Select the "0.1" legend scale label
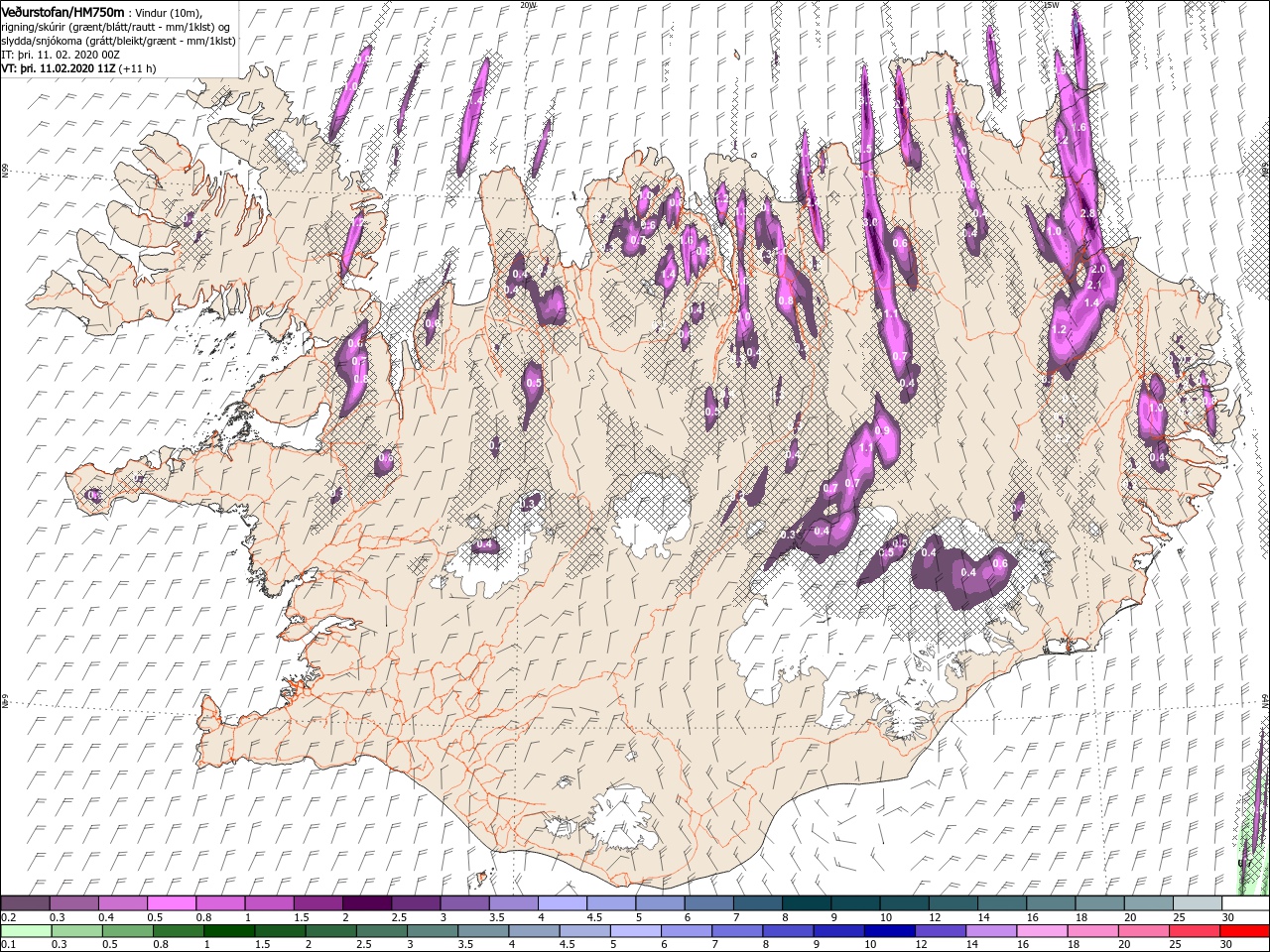Image resolution: width=1270 pixels, height=952 pixels. (8, 945)
